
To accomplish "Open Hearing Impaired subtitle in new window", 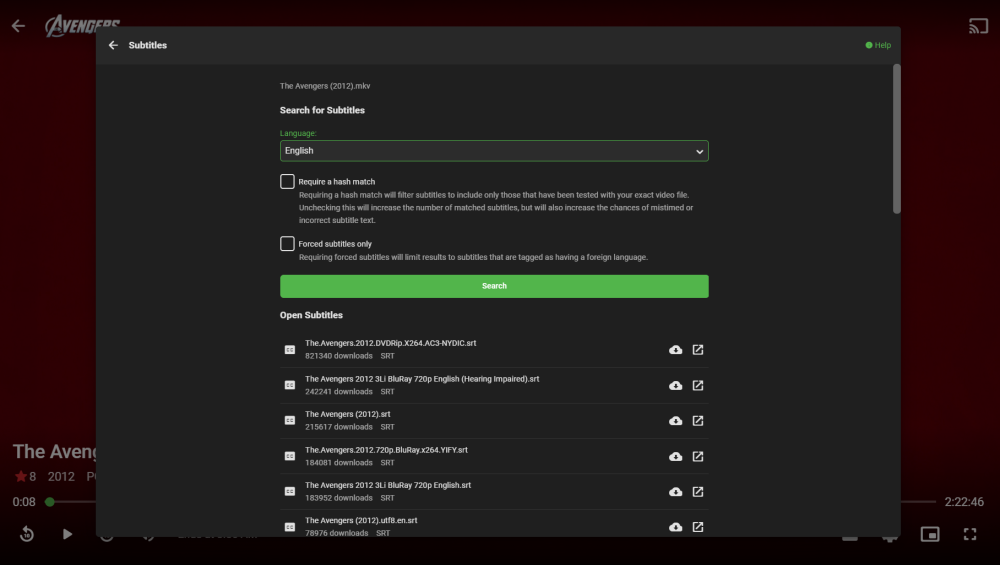I will [698, 386].
